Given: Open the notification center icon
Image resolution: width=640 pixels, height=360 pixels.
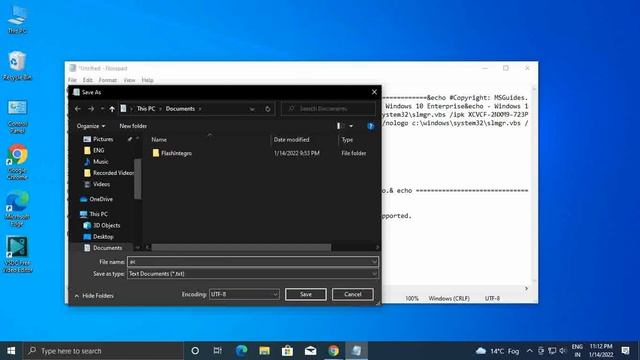Looking at the screenshot, I should coord(625,351).
